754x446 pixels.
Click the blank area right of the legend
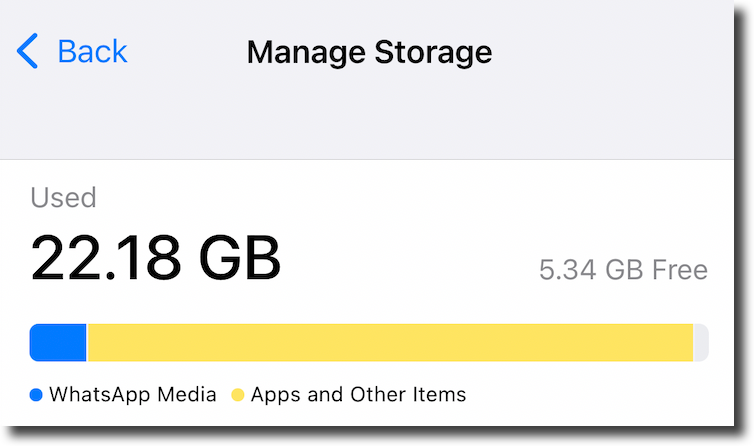600,395
